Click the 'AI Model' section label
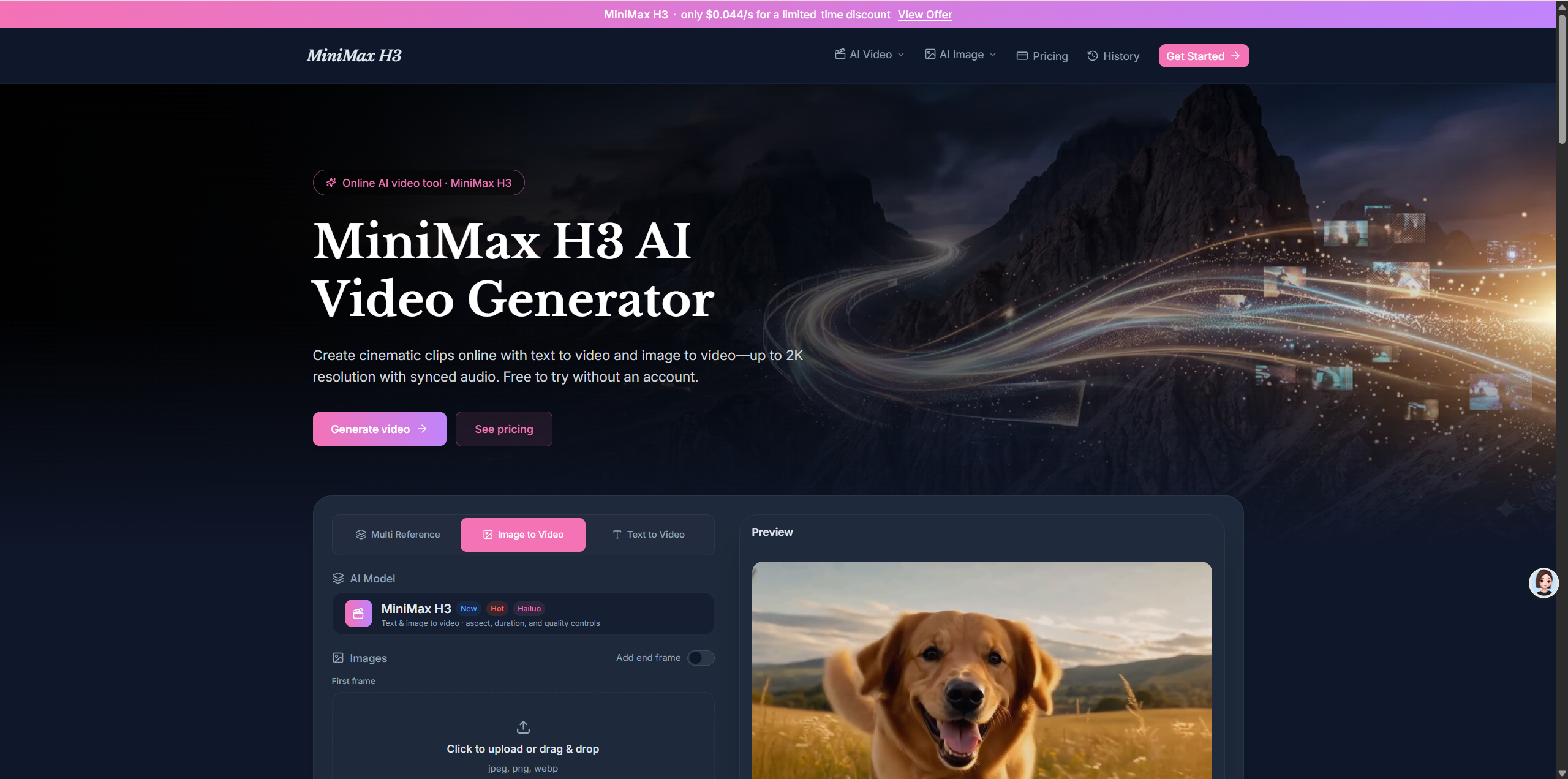 click(372, 579)
